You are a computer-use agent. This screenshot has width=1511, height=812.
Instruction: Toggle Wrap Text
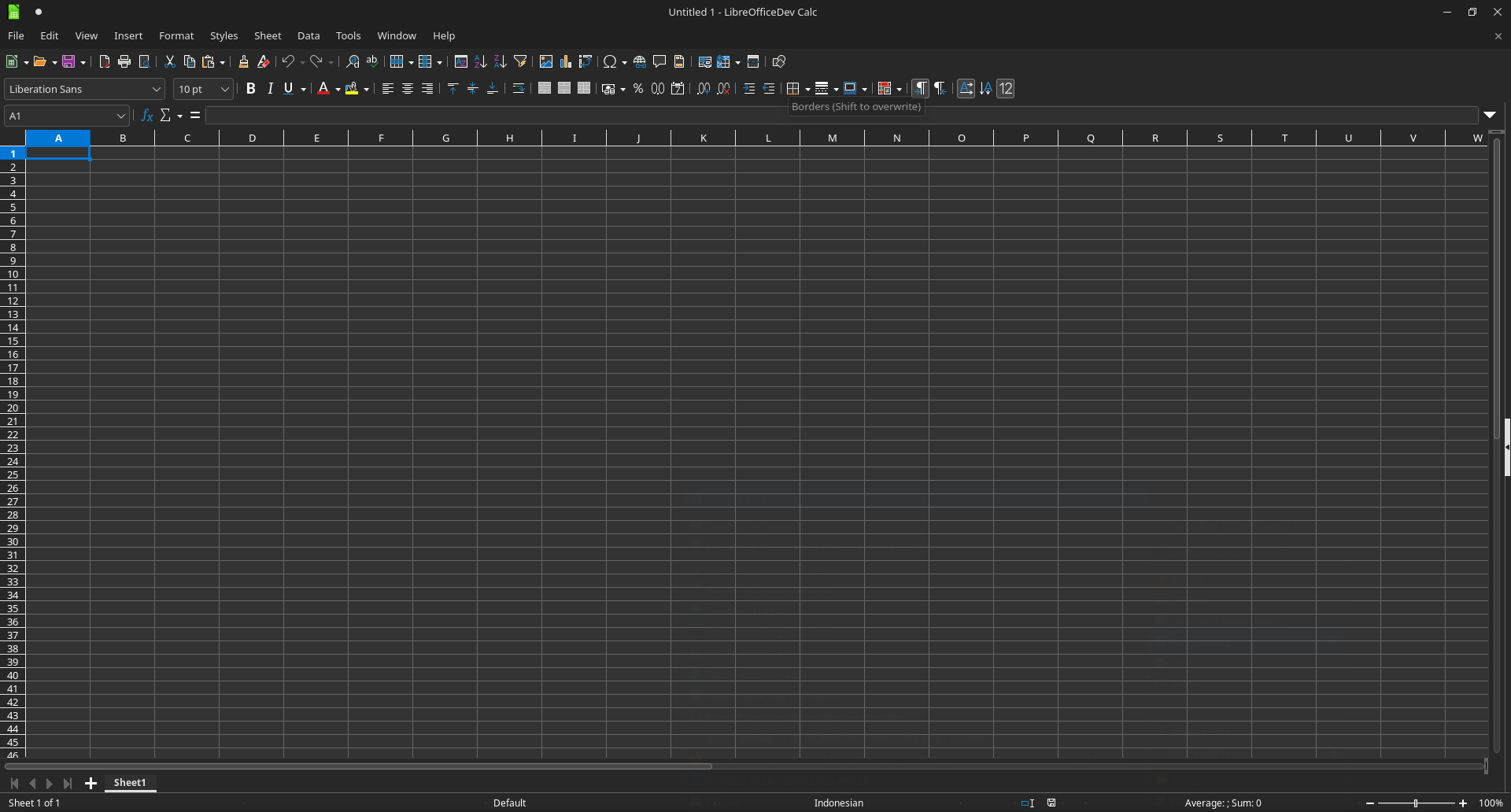point(518,88)
